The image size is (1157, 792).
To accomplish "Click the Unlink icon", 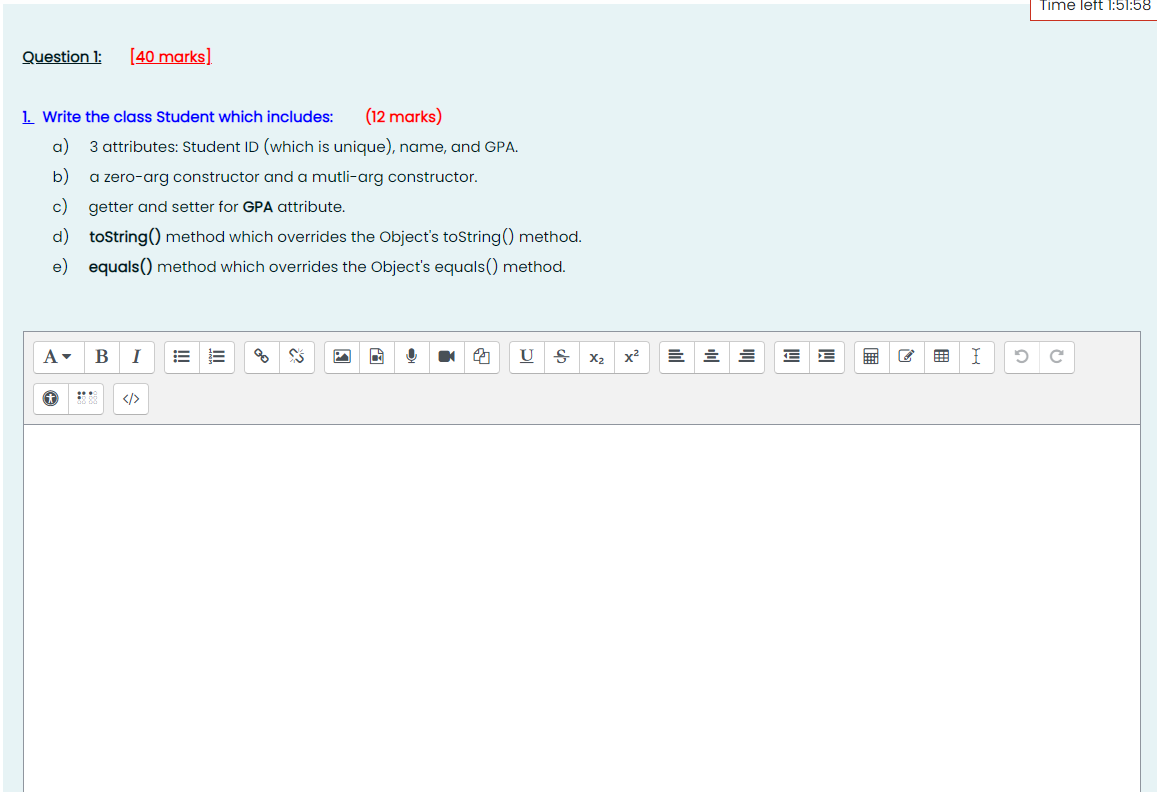I will (x=296, y=356).
